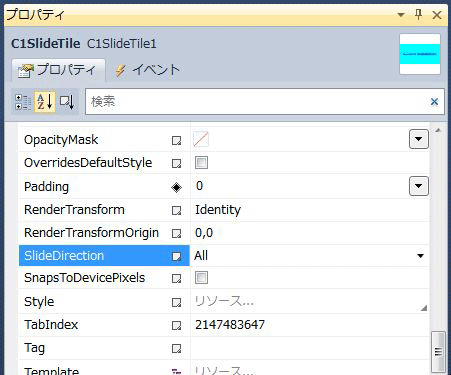Open RenderTransformOrigin property marker
Image resolution: width=451 pixels, height=375 pixels.
pyautogui.click(x=176, y=233)
